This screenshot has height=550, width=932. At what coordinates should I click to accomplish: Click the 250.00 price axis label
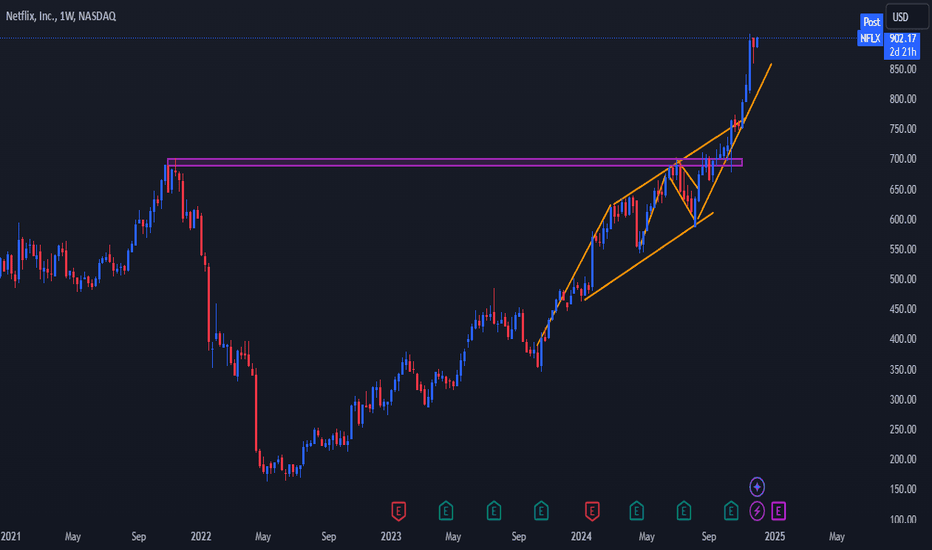[x=902, y=429]
